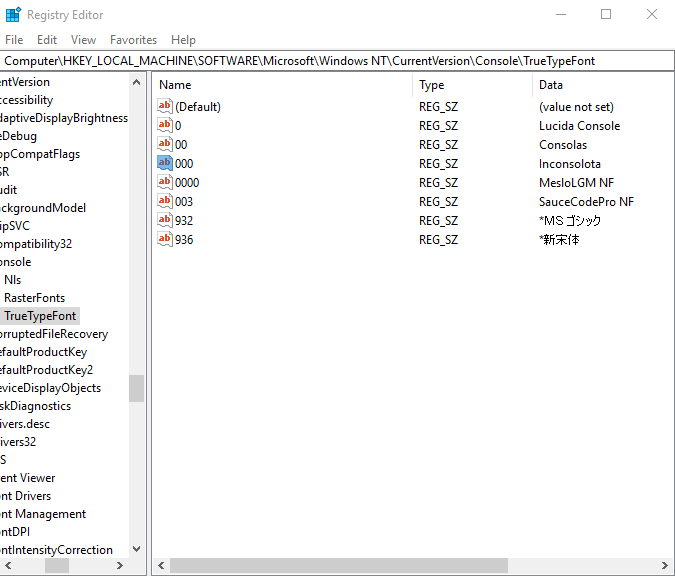This screenshot has height=576, width=675.
Task: Select the DefaultProductKey2 tree key
Action: [46, 370]
